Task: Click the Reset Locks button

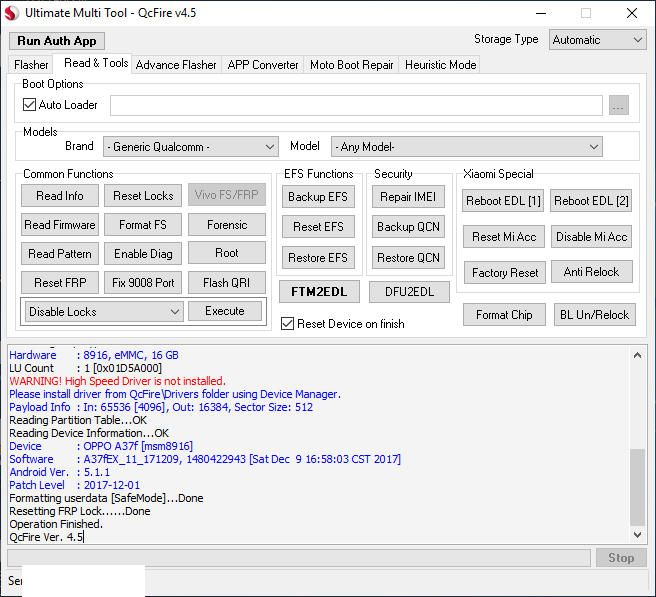Action: click(143, 196)
